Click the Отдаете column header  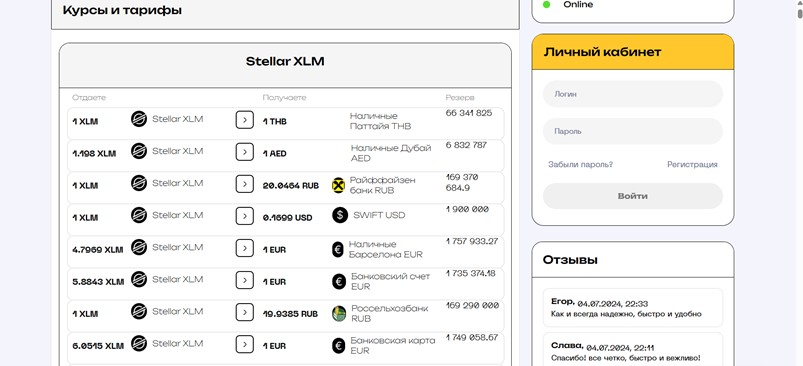click(x=89, y=97)
